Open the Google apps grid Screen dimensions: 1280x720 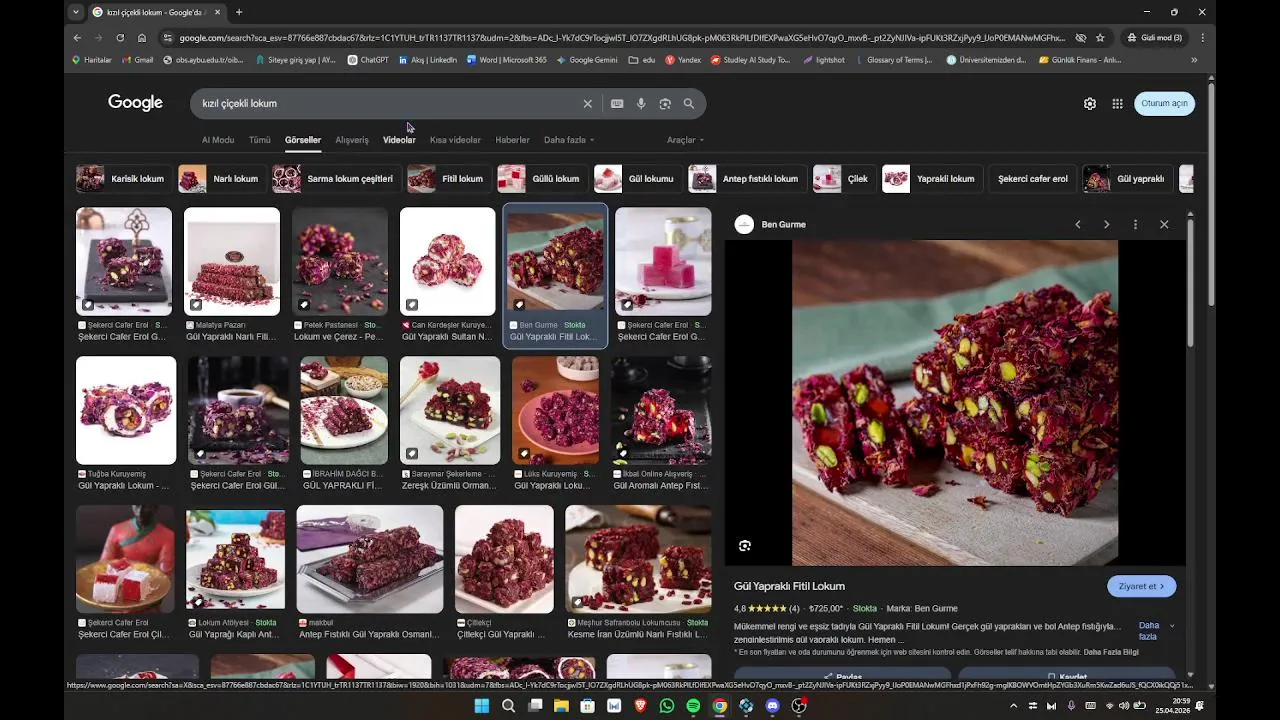1118,104
